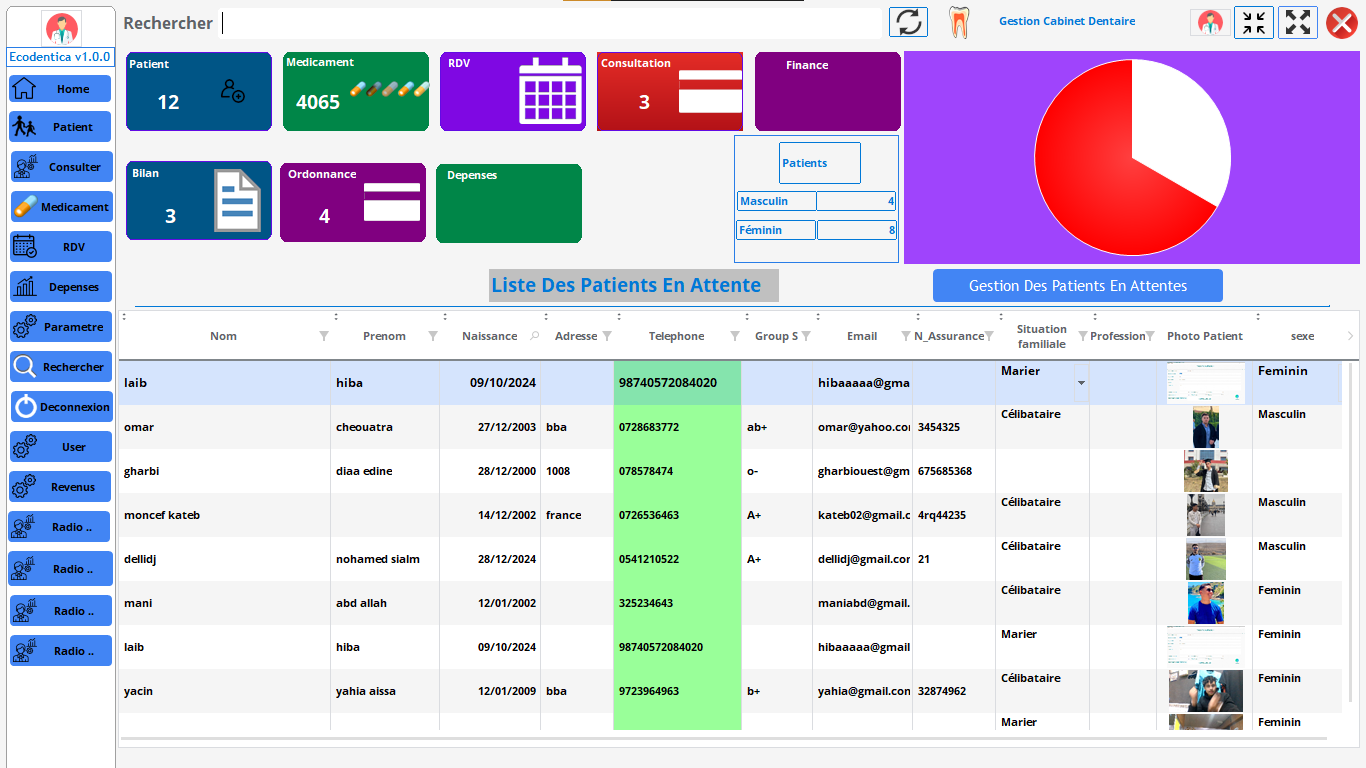This screenshot has width=1366, height=768.
Task: Click the expand to fullscreen arrows icon
Action: point(1297,22)
